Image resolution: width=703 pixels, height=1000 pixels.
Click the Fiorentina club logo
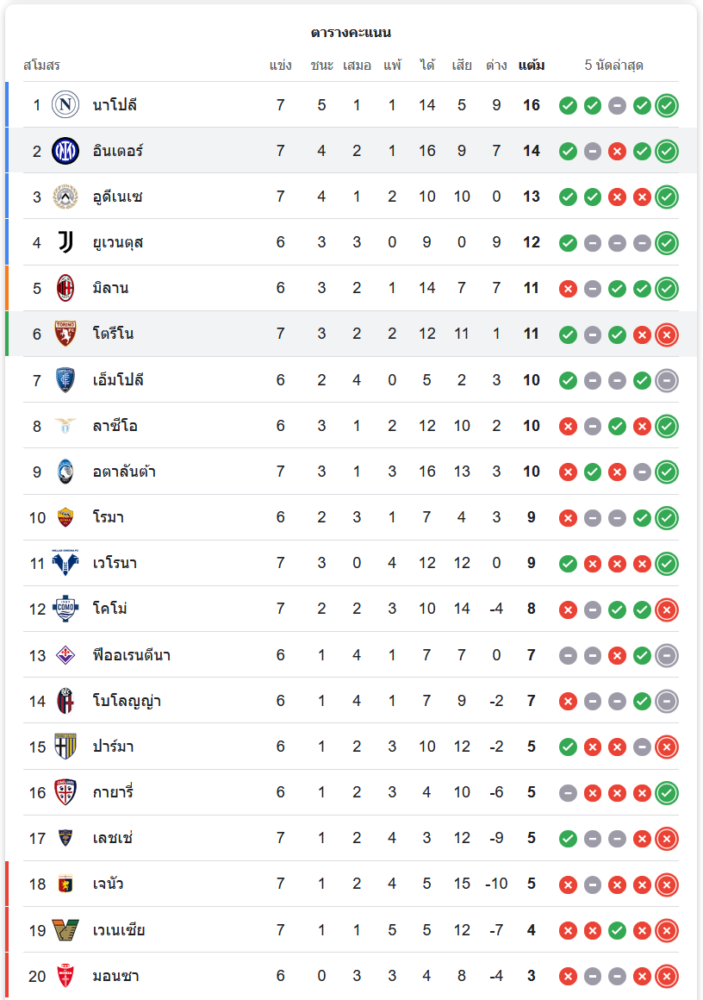point(65,655)
